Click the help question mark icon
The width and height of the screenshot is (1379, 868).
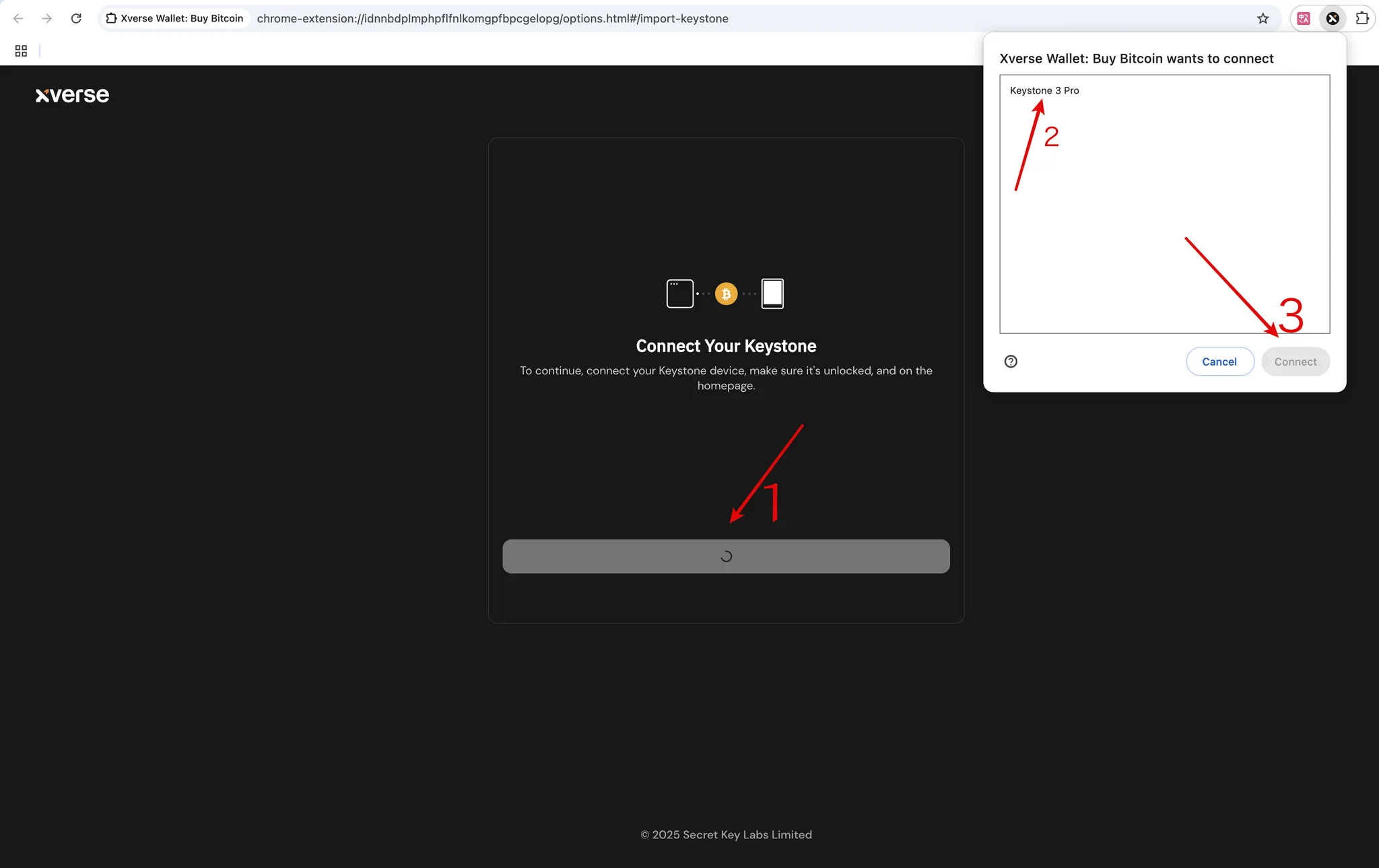point(1011,362)
